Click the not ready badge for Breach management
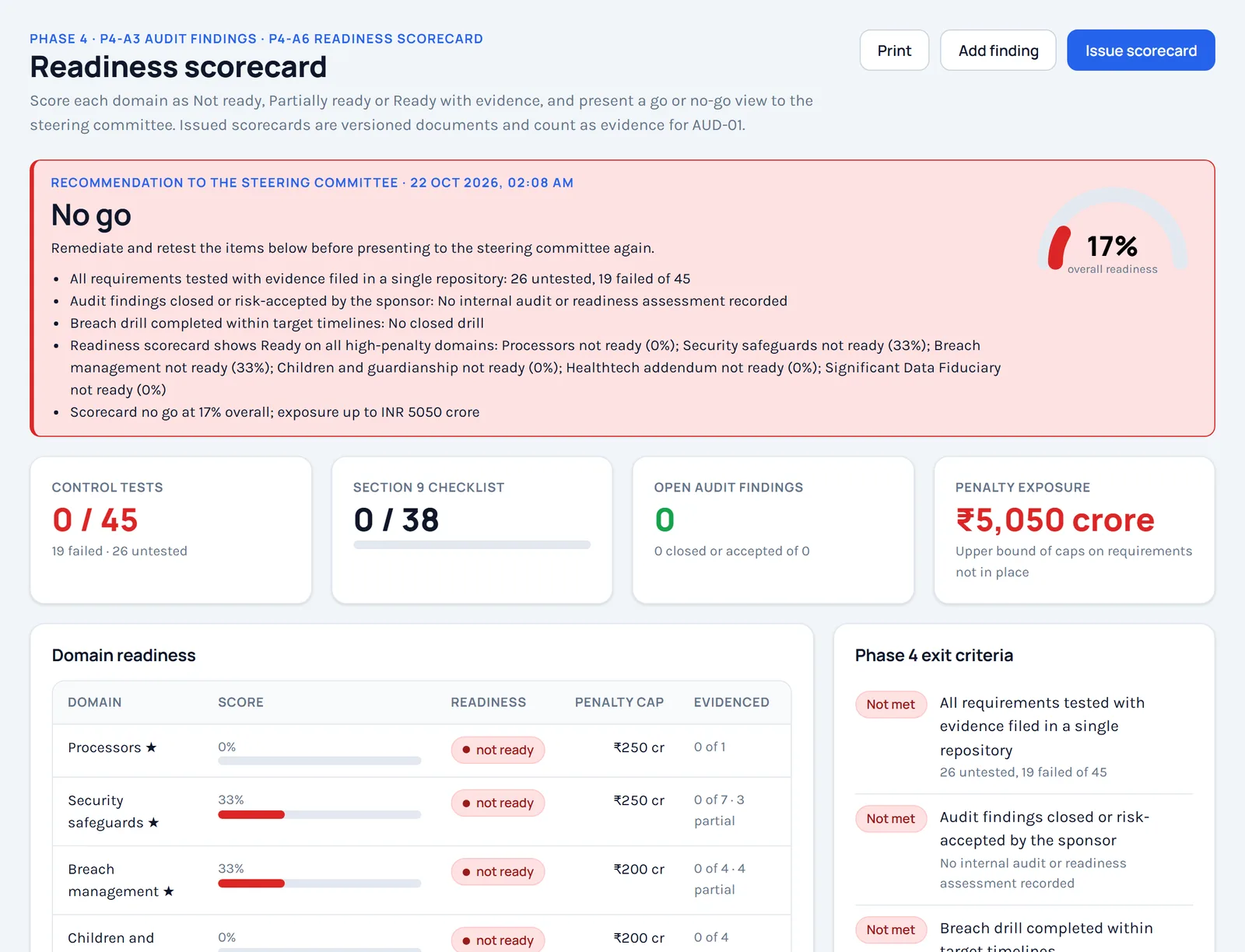1245x952 pixels. click(497, 872)
